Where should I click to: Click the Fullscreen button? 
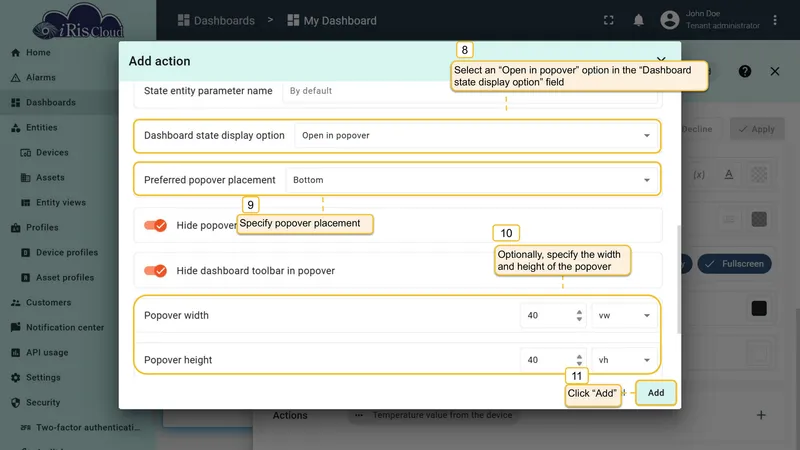[x=734, y=264]
